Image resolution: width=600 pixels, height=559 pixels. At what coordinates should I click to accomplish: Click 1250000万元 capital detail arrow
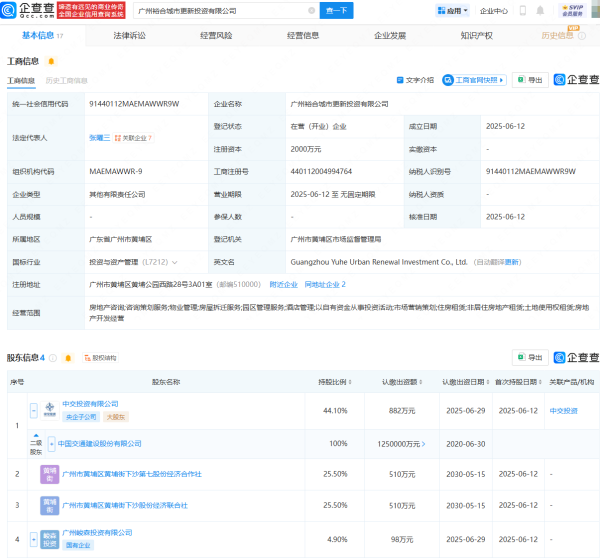424,444
